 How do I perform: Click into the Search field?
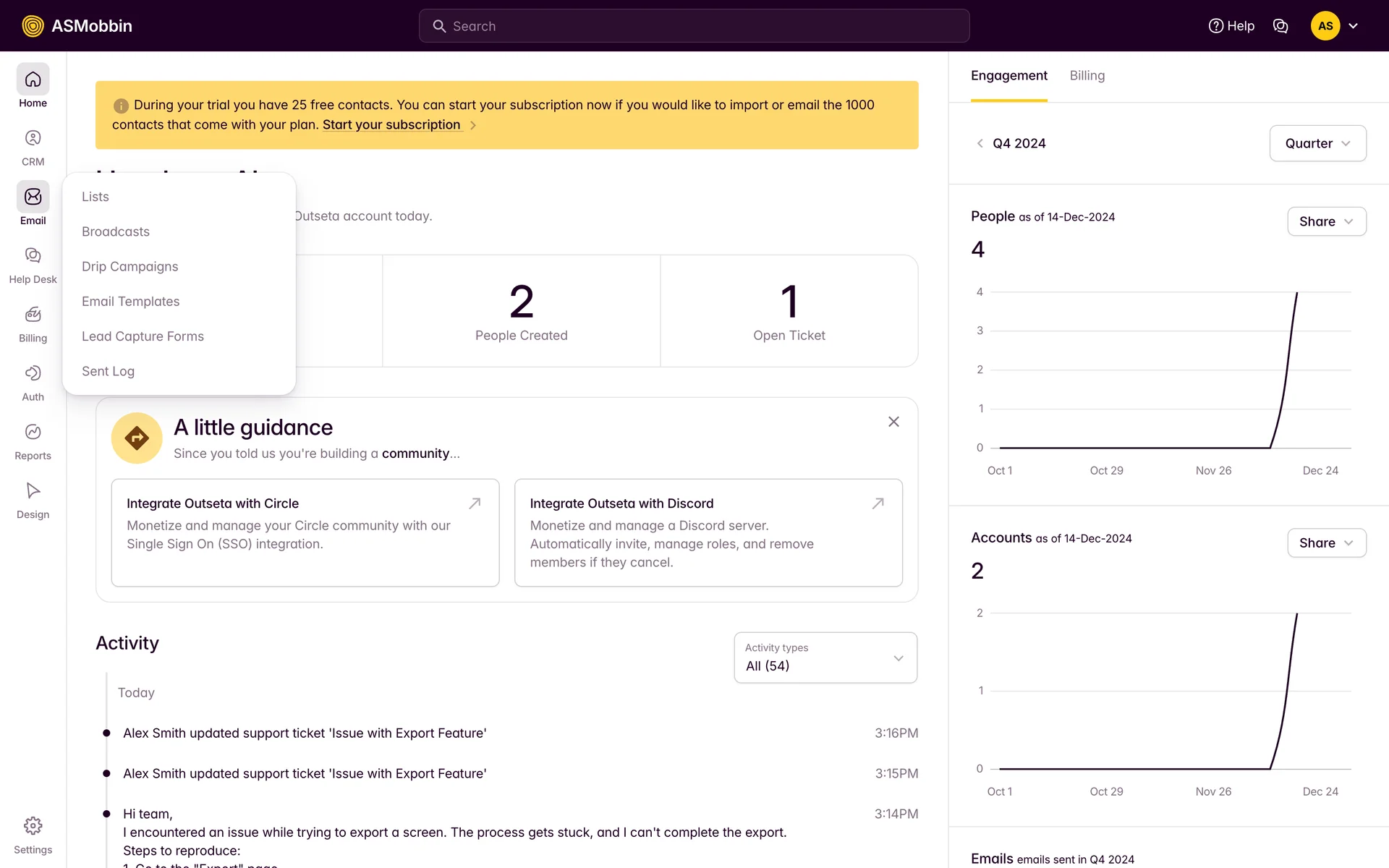(694, 26)
